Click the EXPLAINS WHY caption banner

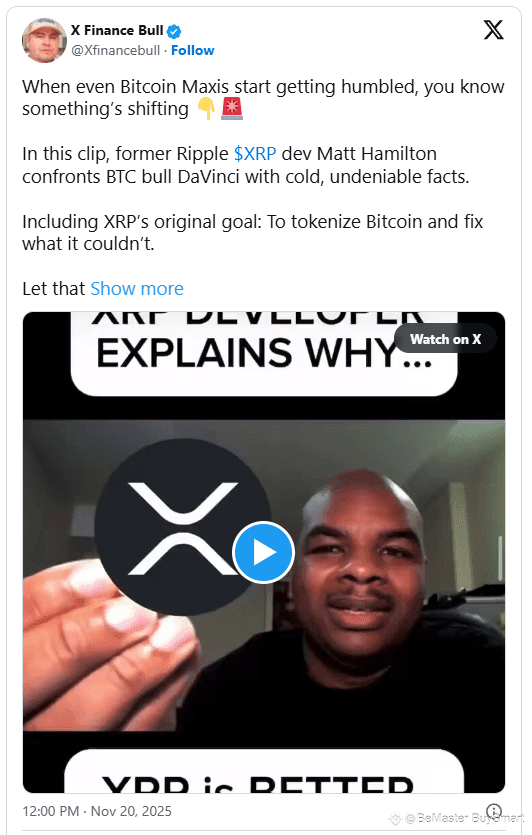(264, 354)
